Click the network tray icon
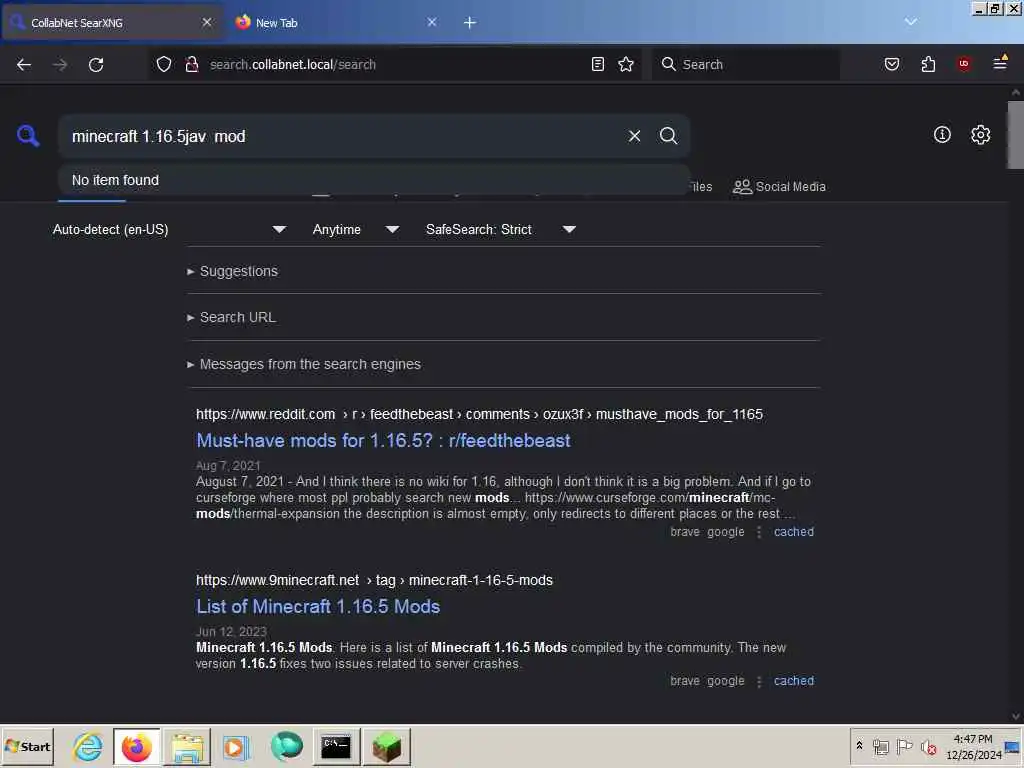The height and width of the screenshot is (768, 1024). click(x=881, y=746)
